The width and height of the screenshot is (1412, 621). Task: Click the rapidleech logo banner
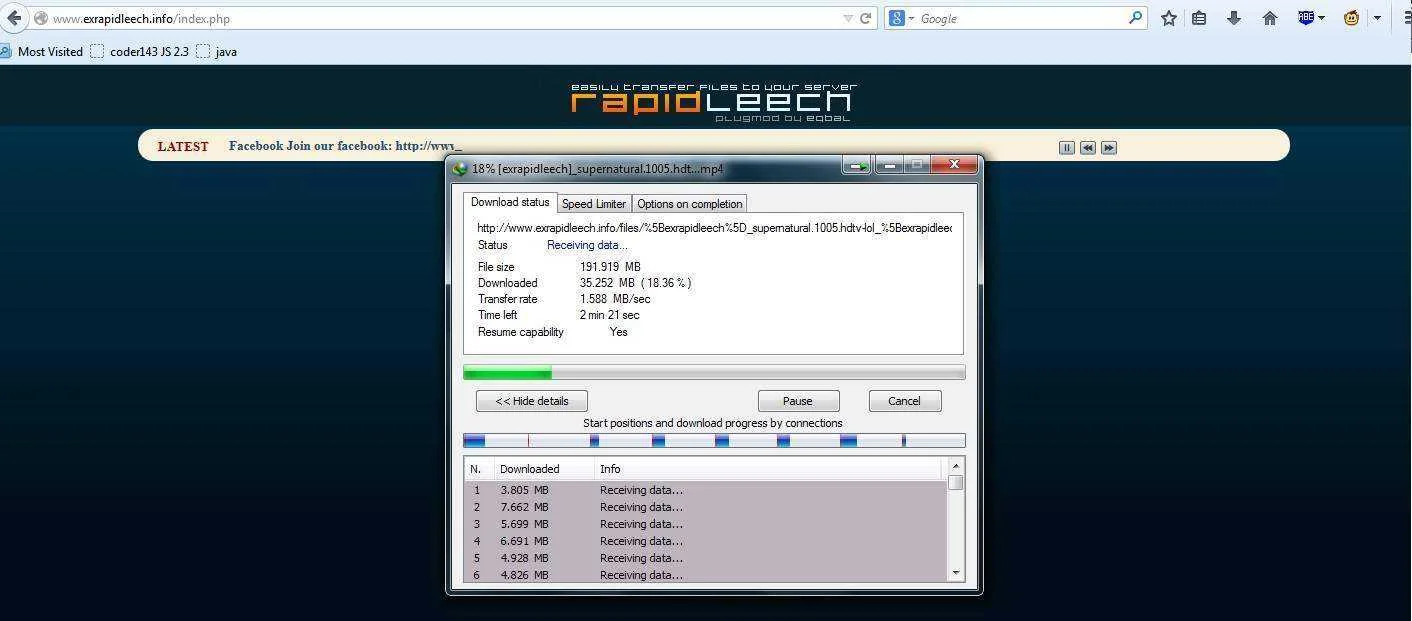click(x=713, y=102)
